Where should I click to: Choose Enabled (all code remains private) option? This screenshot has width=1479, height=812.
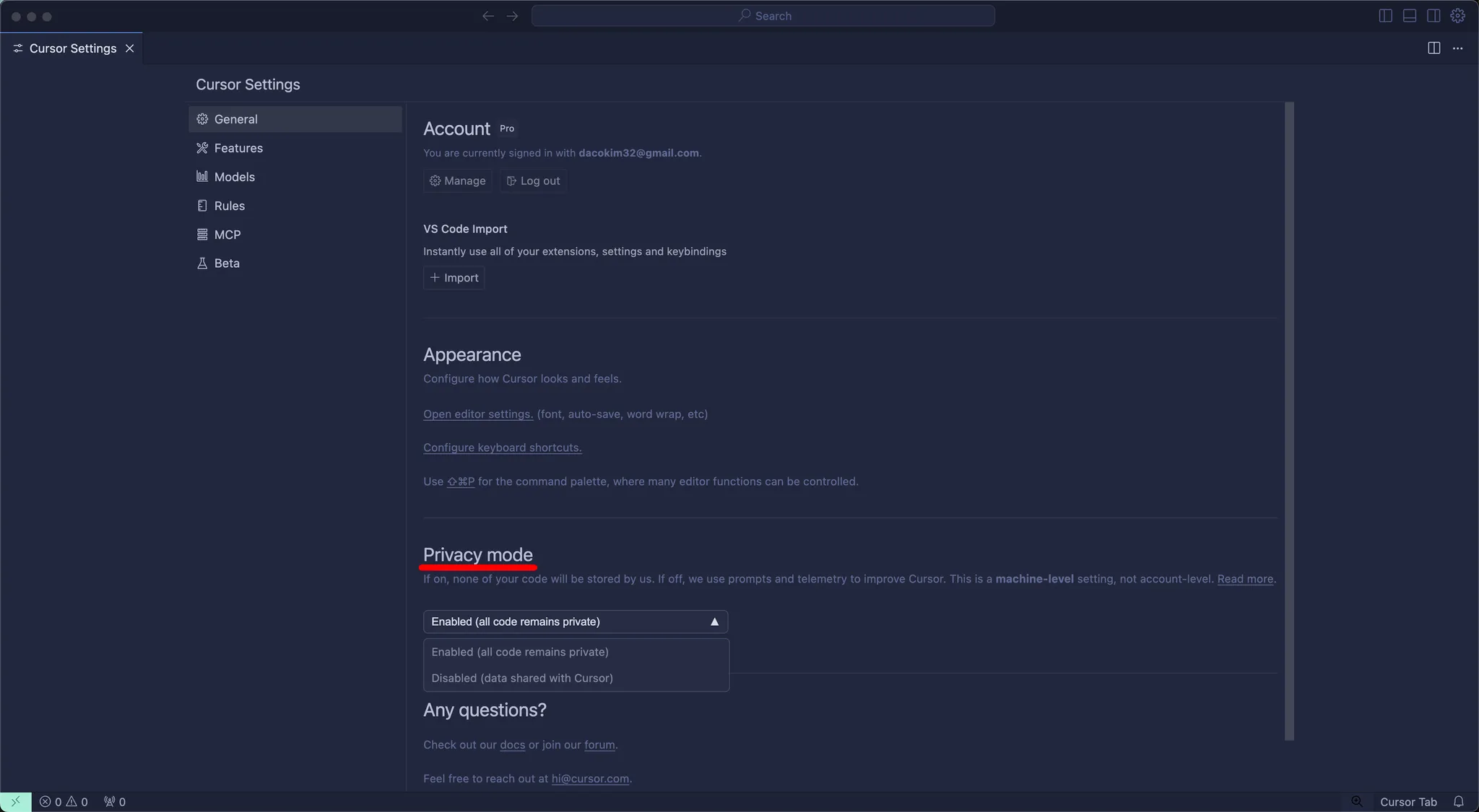(520, 652)
